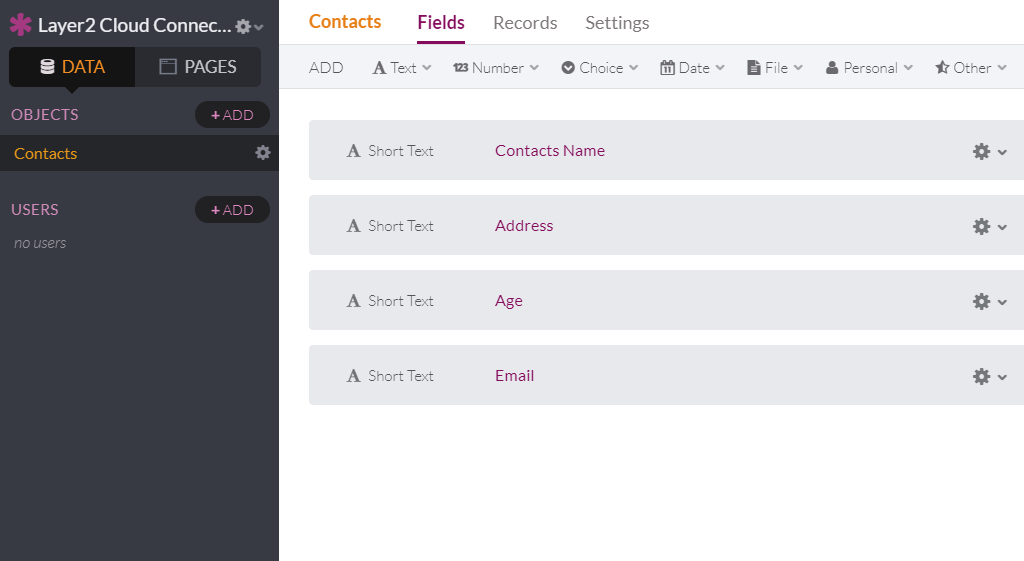Click the Users ADD button
The width and height of the screenshot is (1024, 561).
point(232,210)
